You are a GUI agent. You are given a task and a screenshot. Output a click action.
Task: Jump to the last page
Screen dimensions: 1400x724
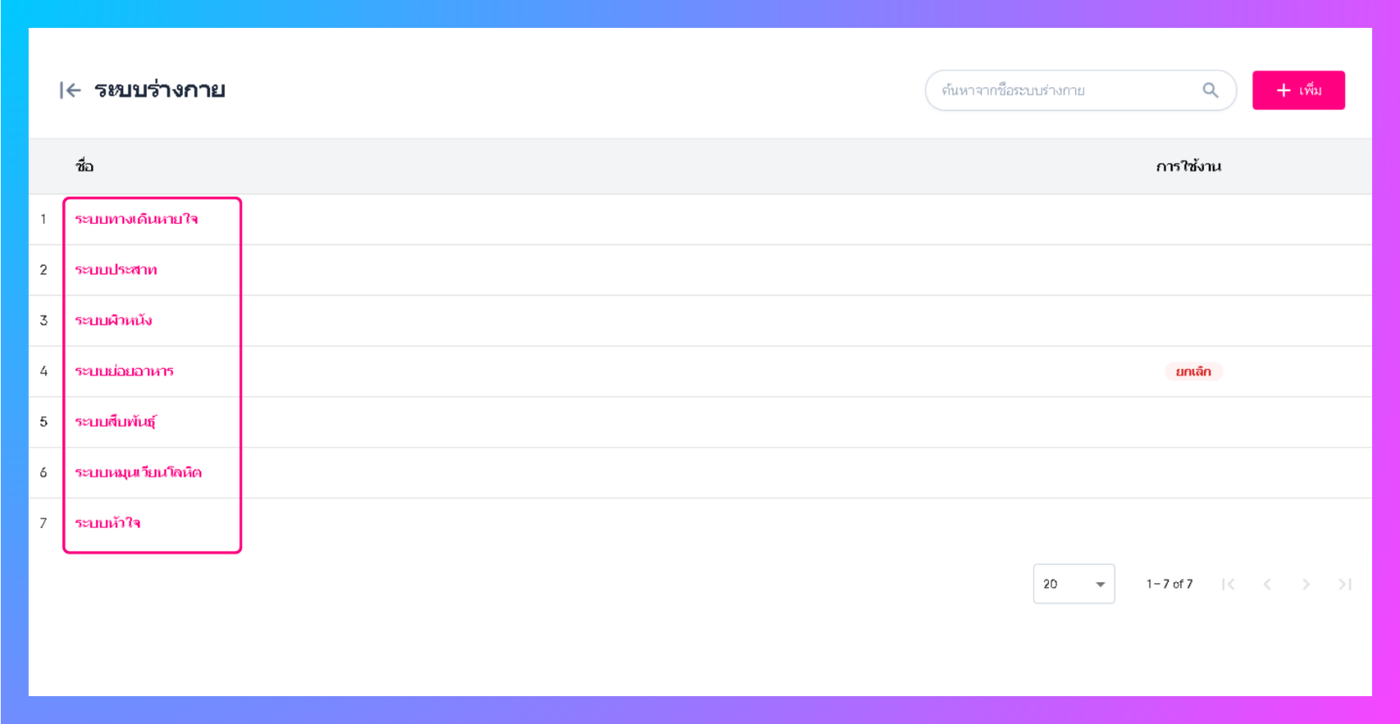(1345, 584)
